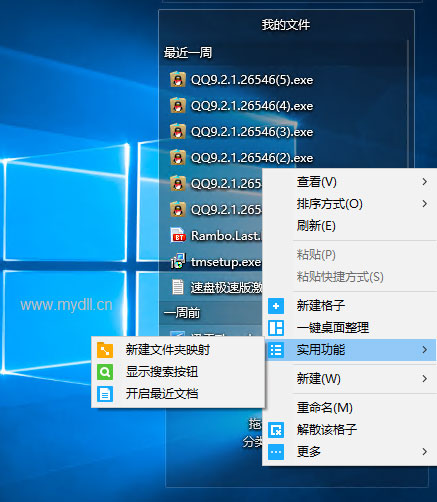This screenshot has height=502, width=437.
Task: Select 刷新(E) to refresh
Action: tap(349, 226)
